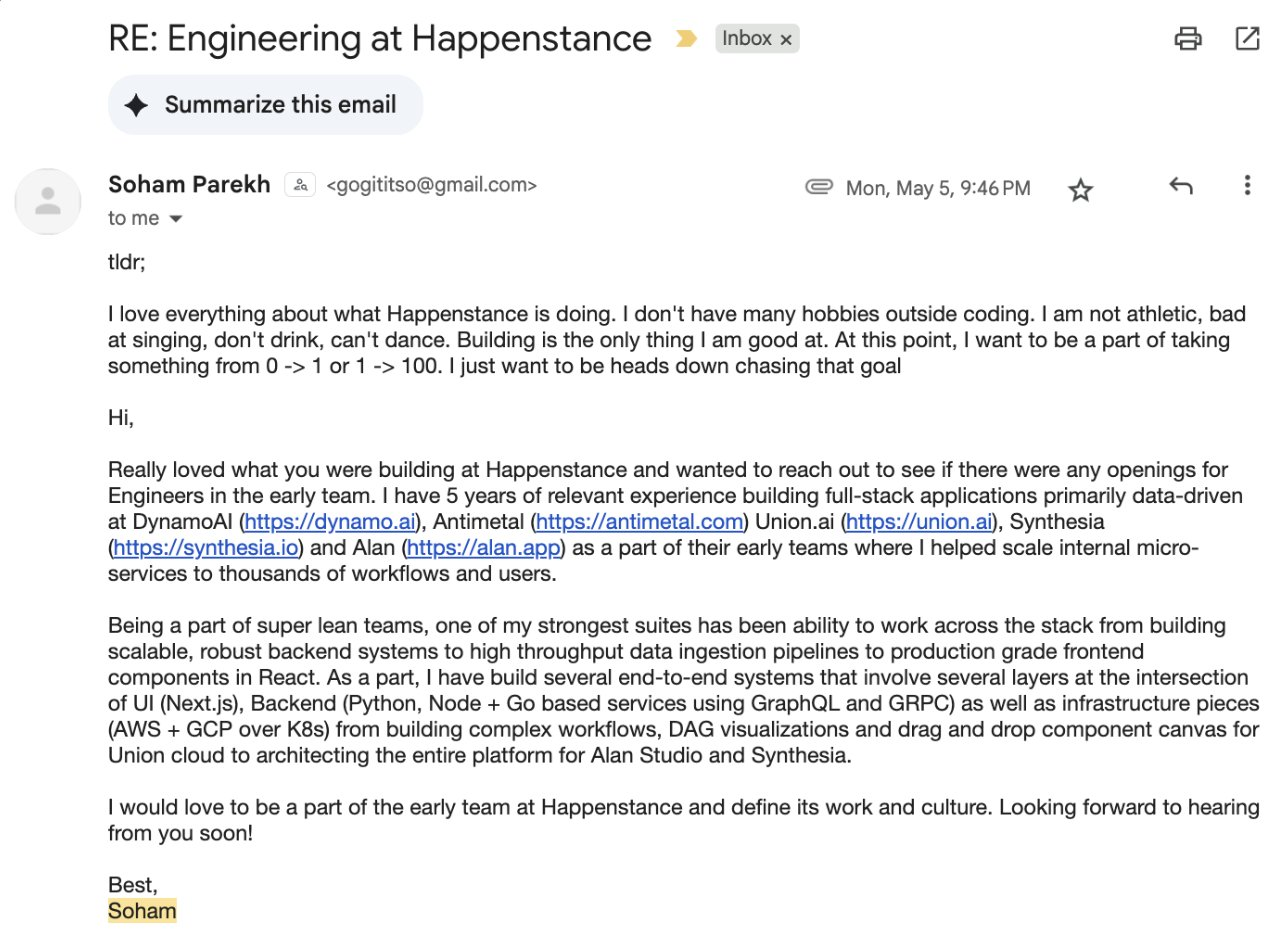Summarize this email with Gemini
This screenshot has width=1288, height=948.
(x=265, y=105)
